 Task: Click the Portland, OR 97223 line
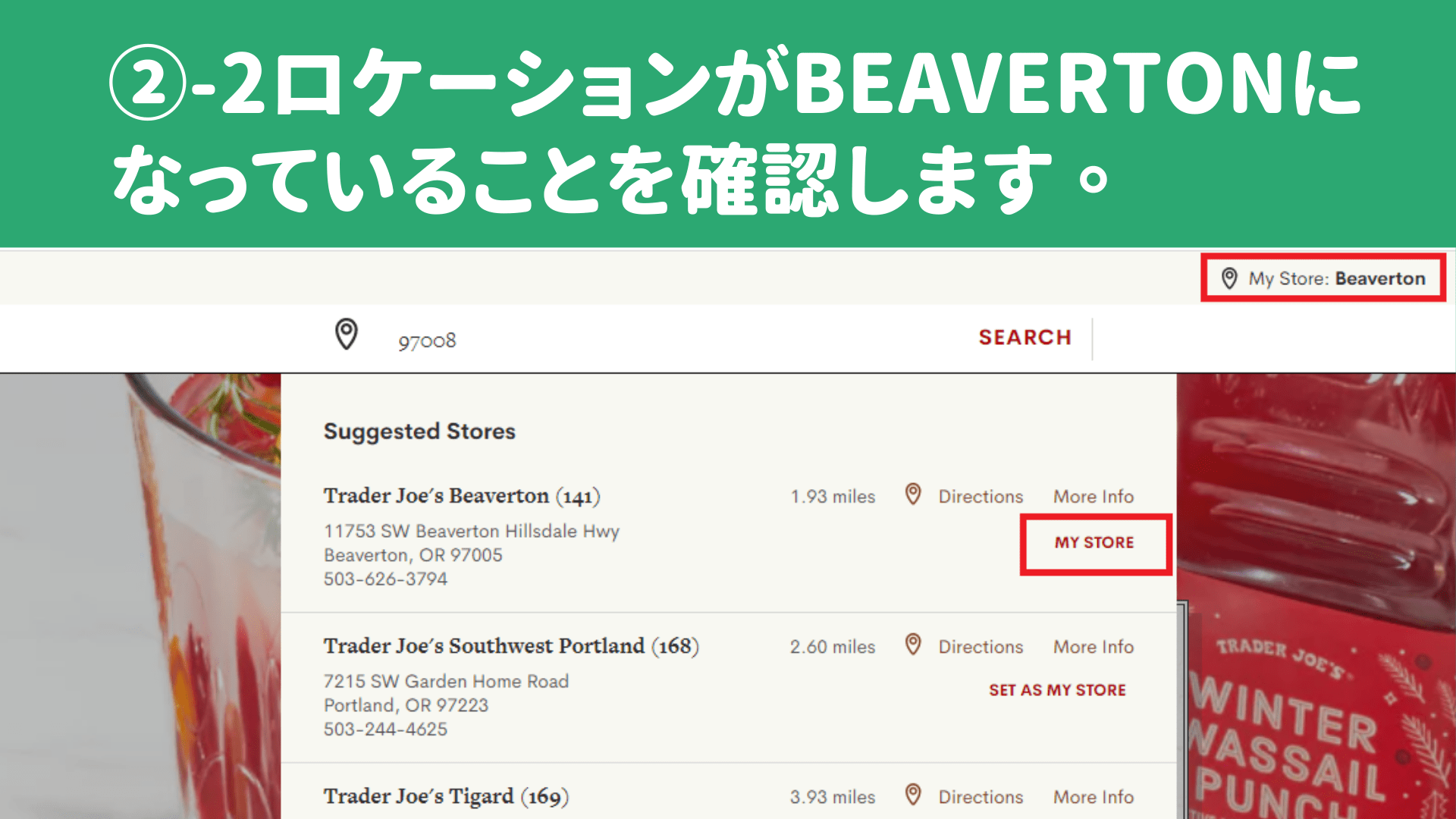(x=406, y=705)
